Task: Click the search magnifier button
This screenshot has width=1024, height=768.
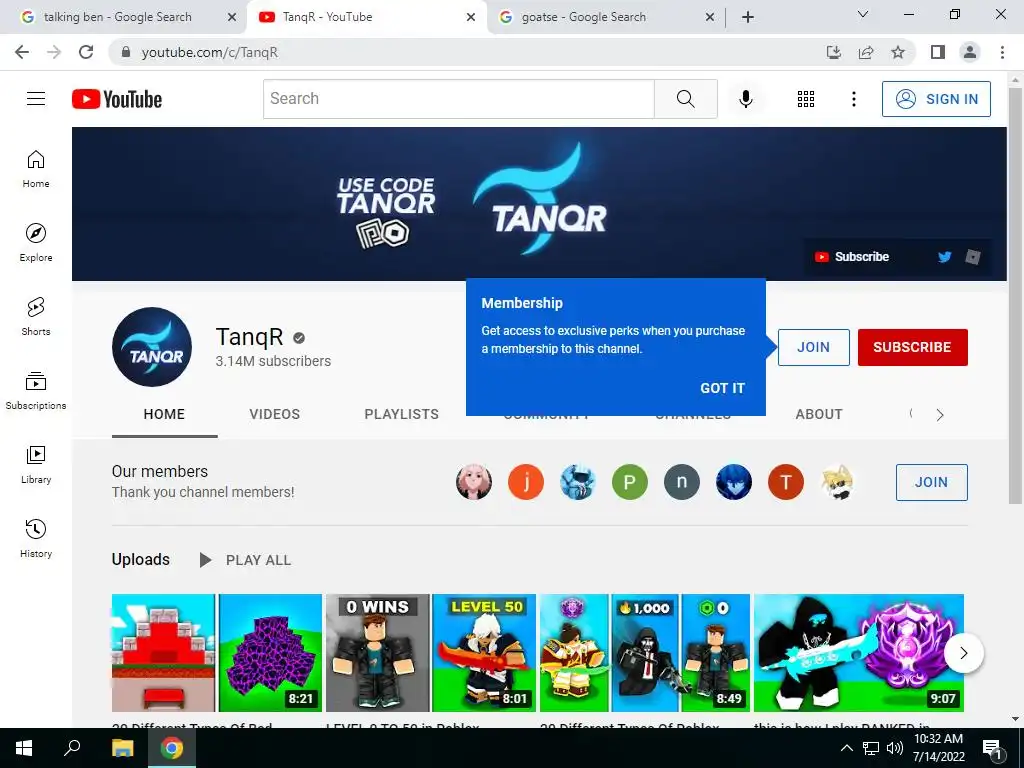Action: tap(686, 99)
